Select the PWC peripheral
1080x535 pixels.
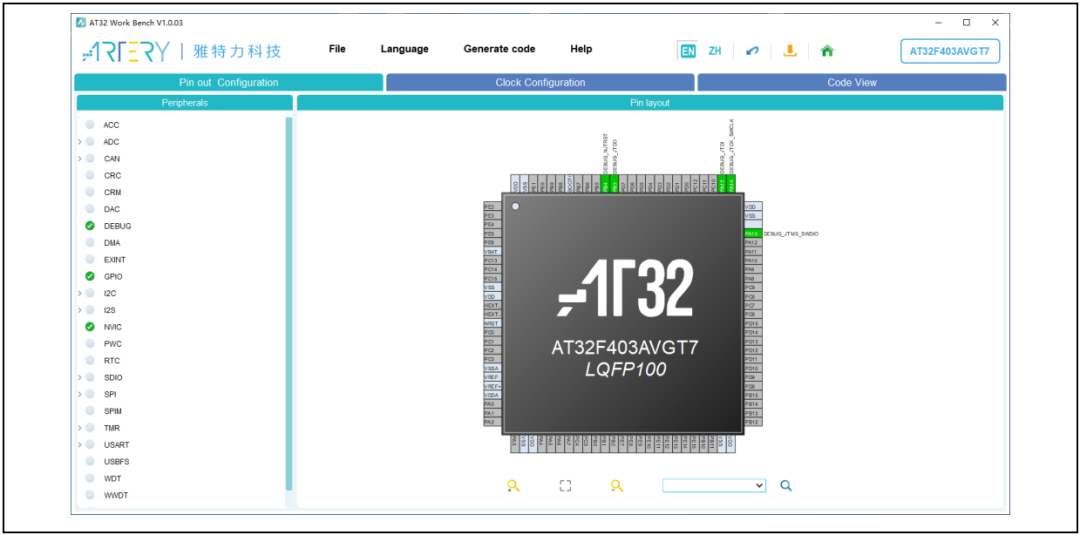tap(112, 343)
